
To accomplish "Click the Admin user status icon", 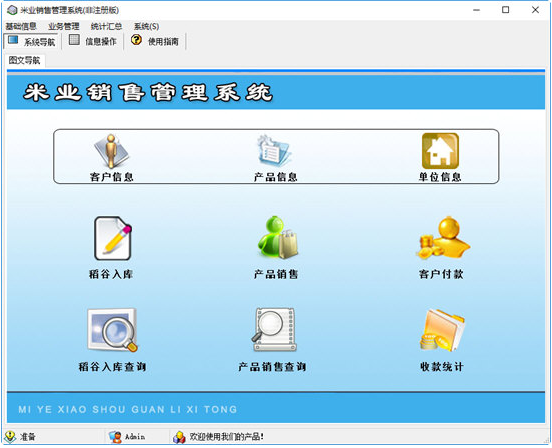I will pos(115,437).
